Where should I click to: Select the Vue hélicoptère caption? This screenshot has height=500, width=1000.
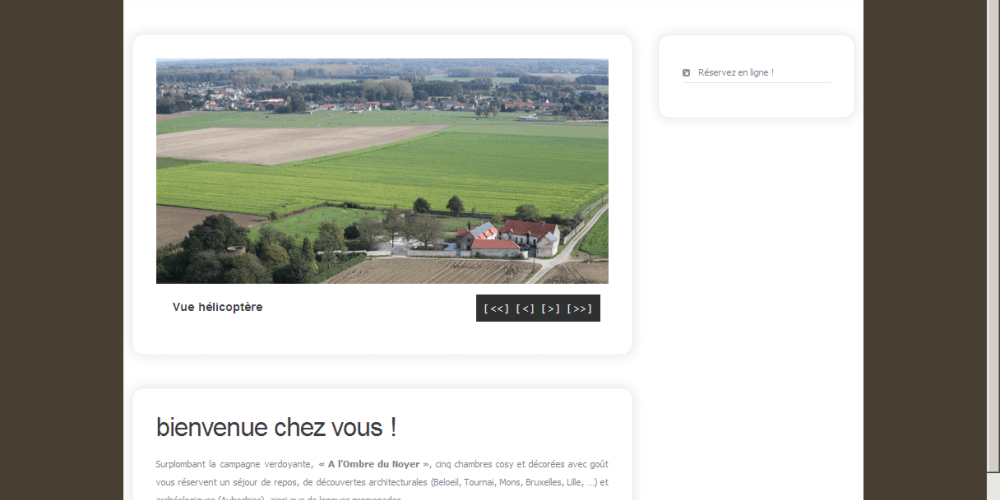(217, 307)
